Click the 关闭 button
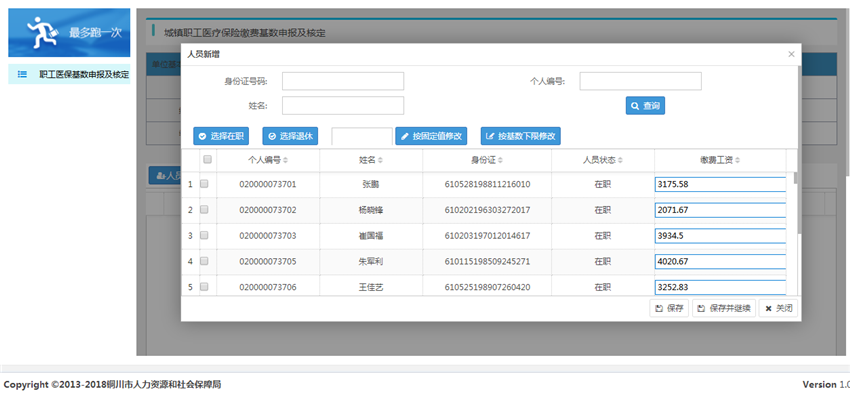 (x=778, y=308)
